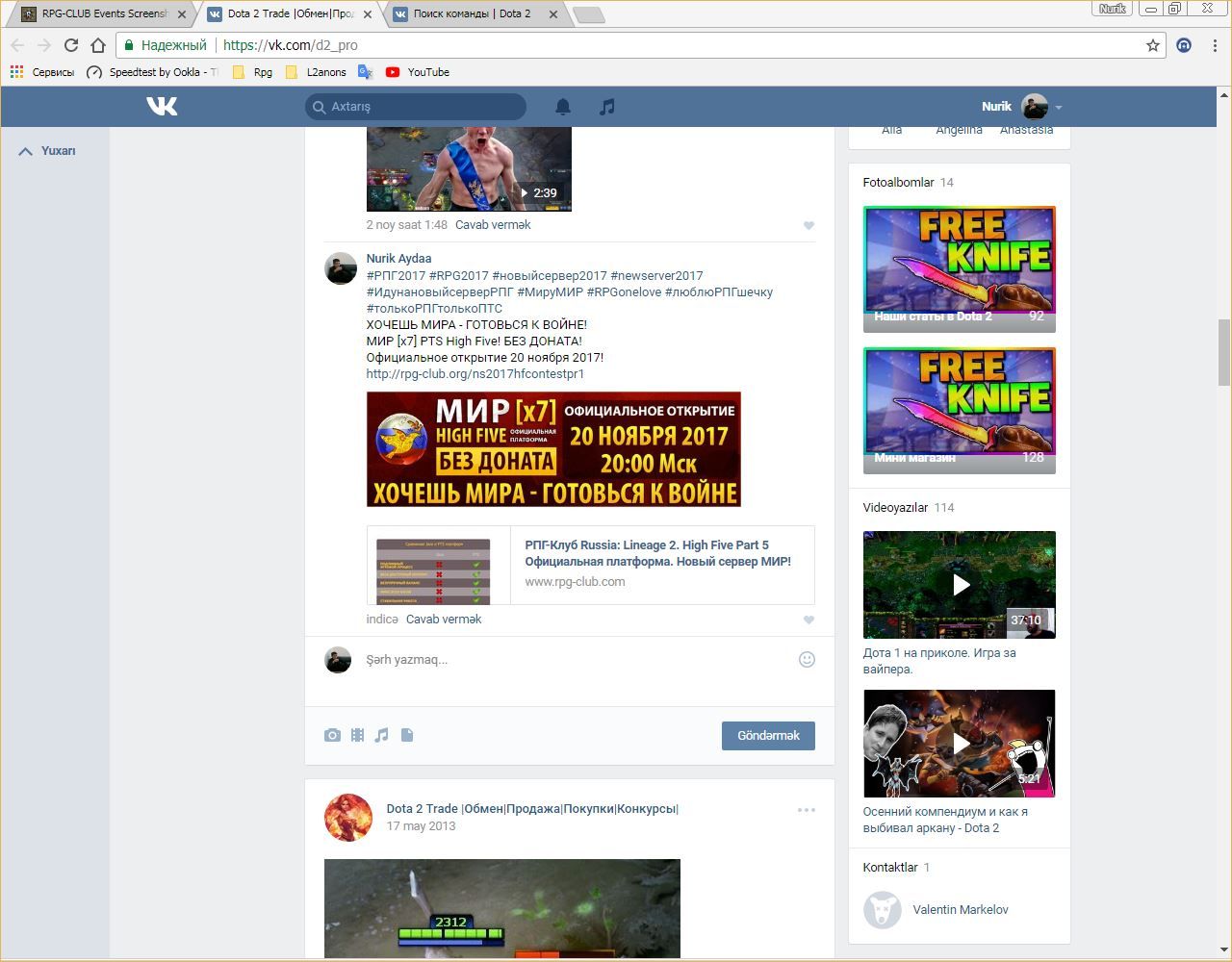Play the 2:39 video in comment
The image size is (1232, 962).
coord(469,169)
